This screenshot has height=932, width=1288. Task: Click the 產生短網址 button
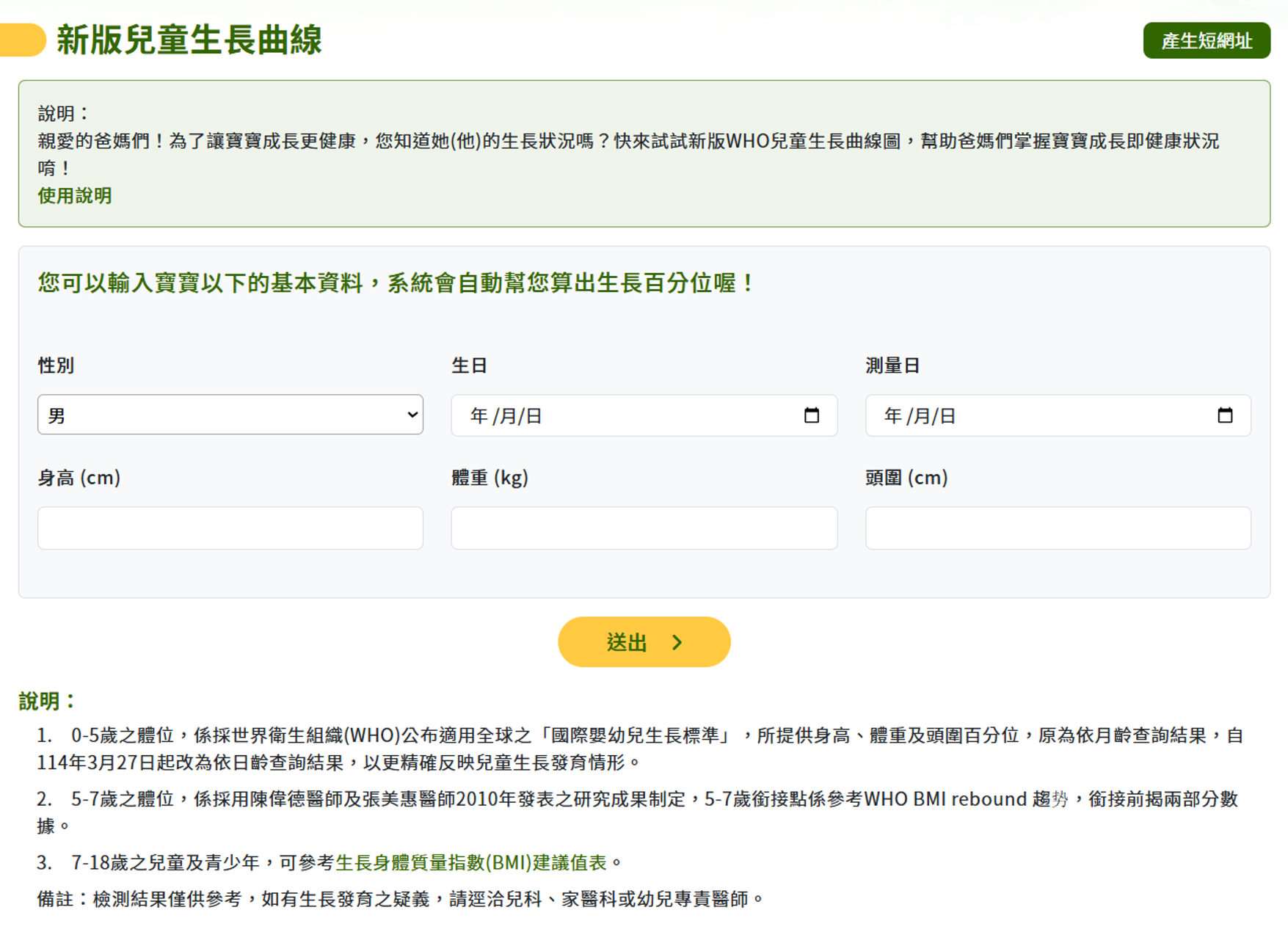pos(1206,40)
